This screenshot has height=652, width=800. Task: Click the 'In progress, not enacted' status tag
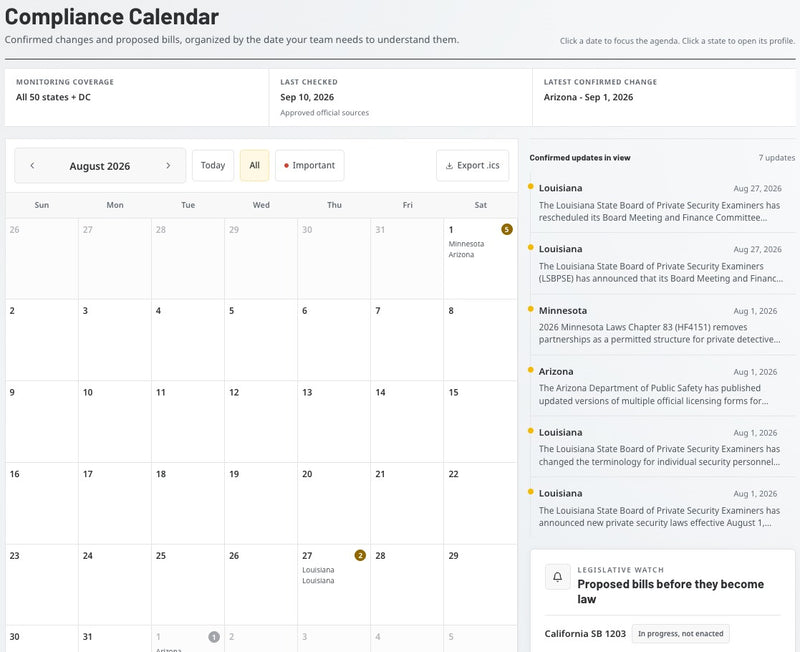[681, 634]
